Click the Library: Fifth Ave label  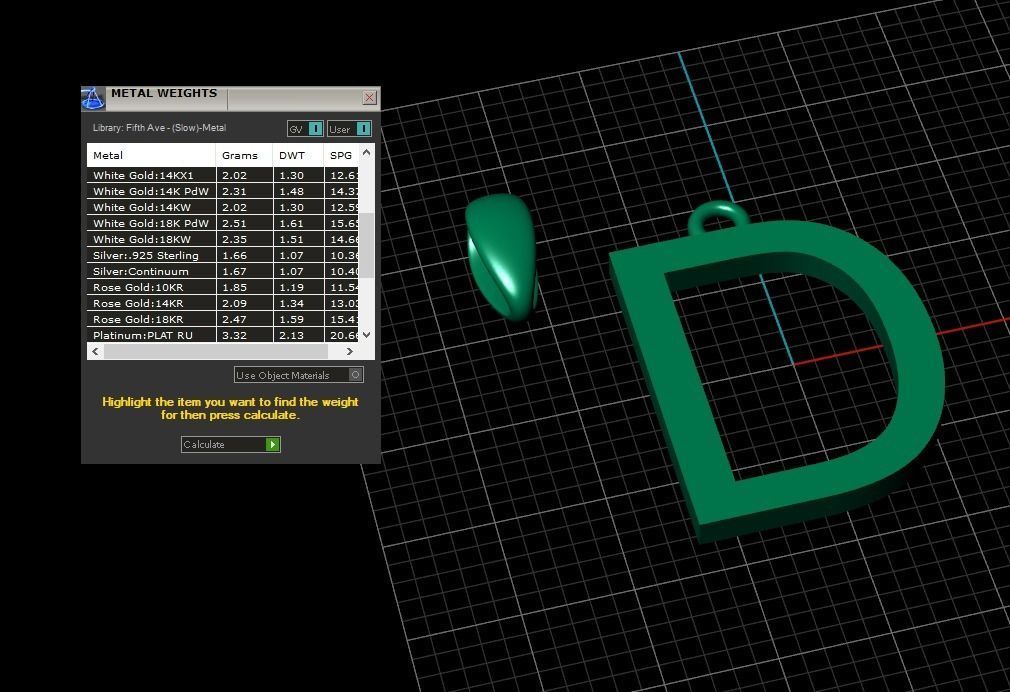point(159,128)
